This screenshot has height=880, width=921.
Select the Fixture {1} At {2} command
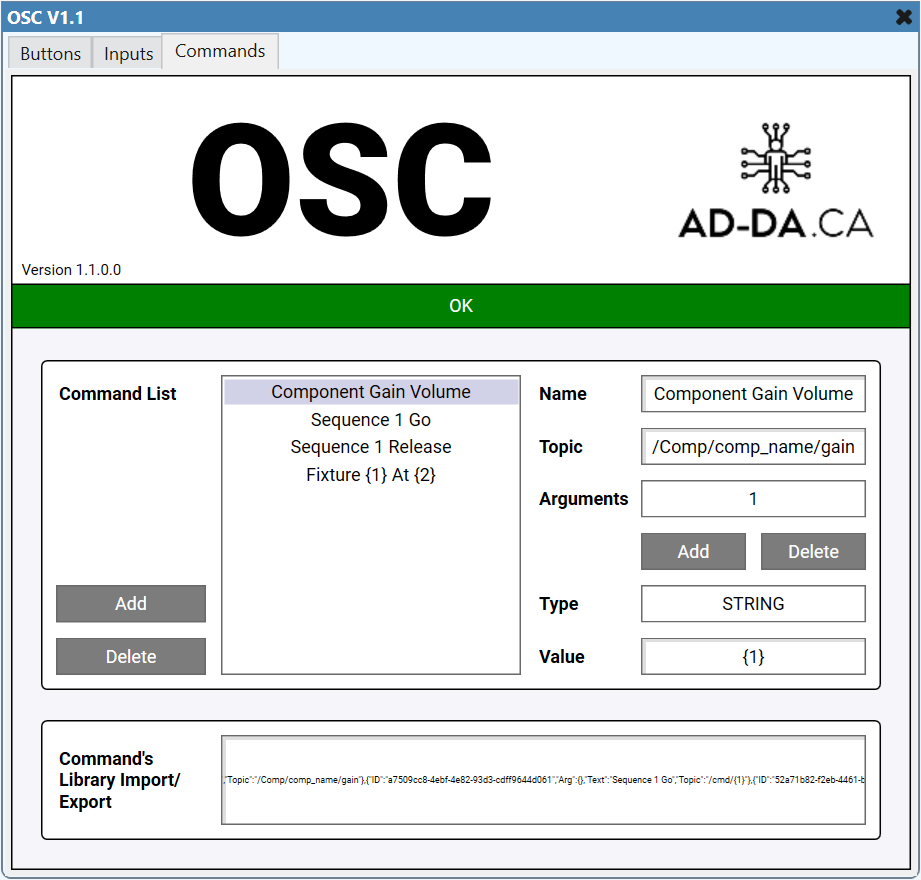click(x=370, y=474)
